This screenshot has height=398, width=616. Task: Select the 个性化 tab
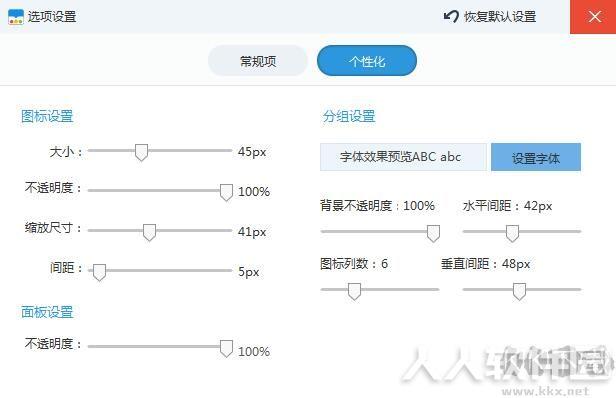[367, 61]
